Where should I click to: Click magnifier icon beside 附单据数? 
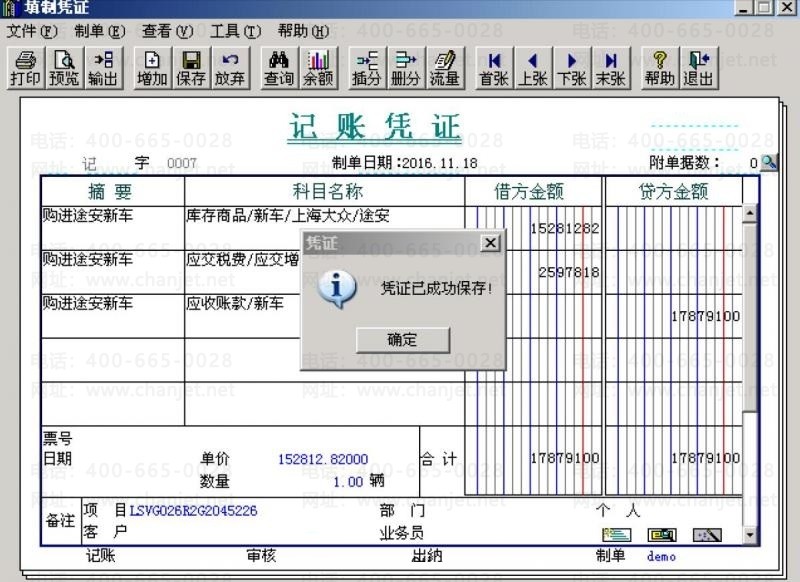(x=768, y=163)
